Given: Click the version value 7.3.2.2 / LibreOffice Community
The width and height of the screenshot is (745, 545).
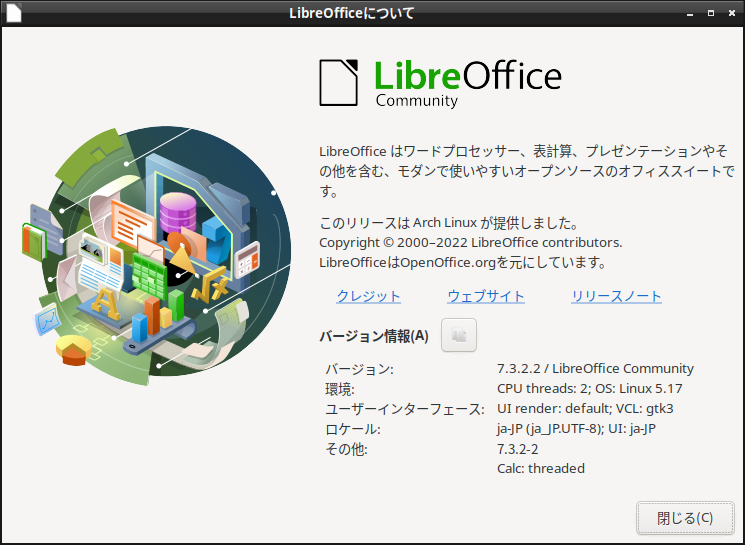Looking at the screenshot, I should tap(595, 368).
